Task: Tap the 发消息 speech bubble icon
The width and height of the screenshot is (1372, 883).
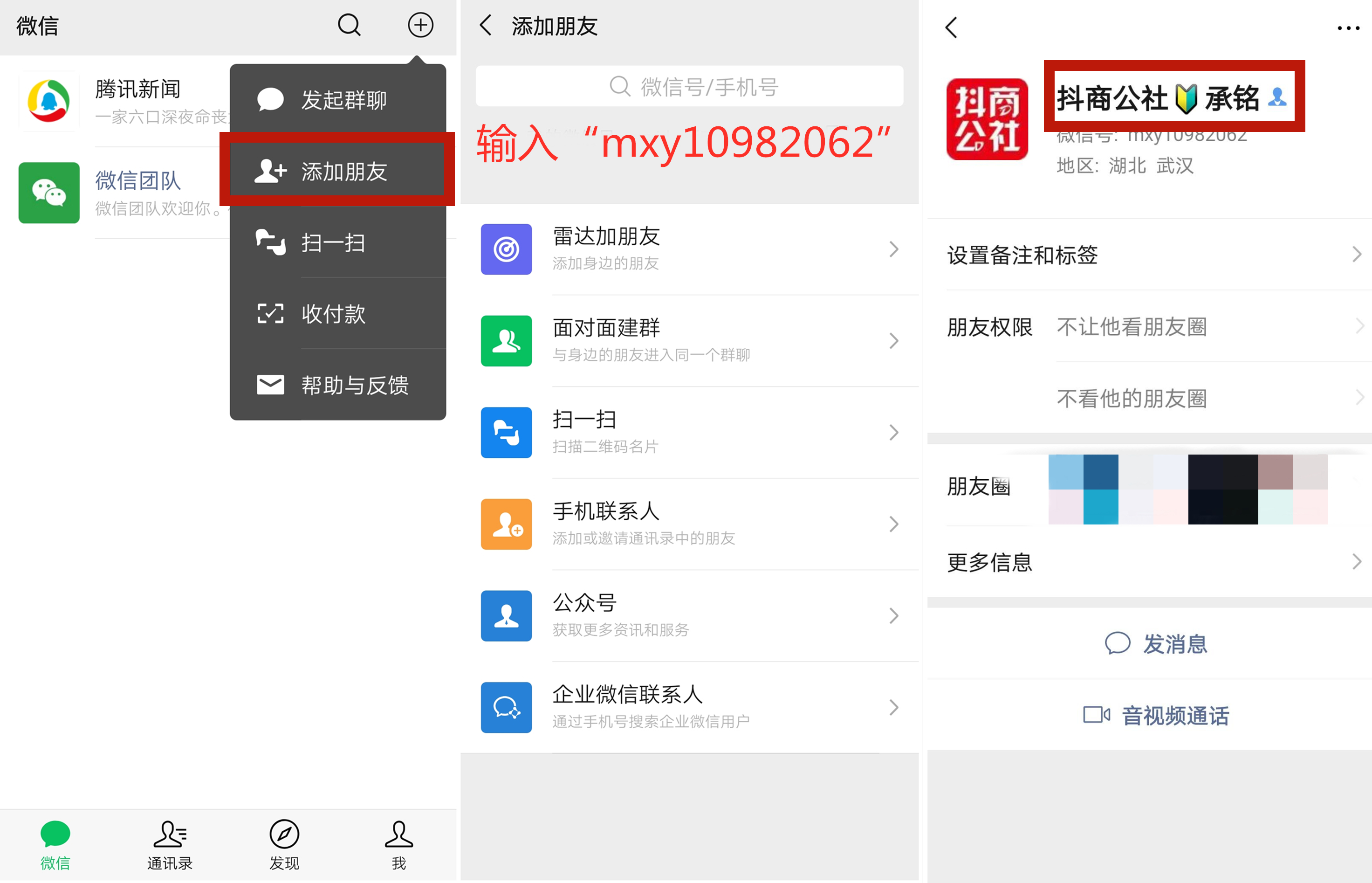Action: pos(1118,643)
